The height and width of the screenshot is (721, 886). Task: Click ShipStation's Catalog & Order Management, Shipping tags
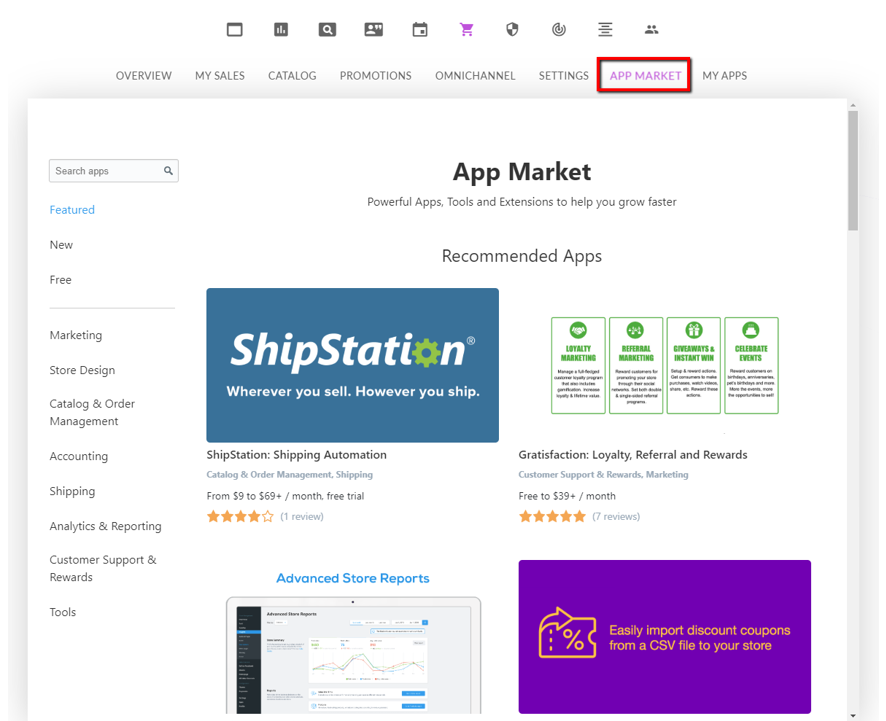[289, 475]
